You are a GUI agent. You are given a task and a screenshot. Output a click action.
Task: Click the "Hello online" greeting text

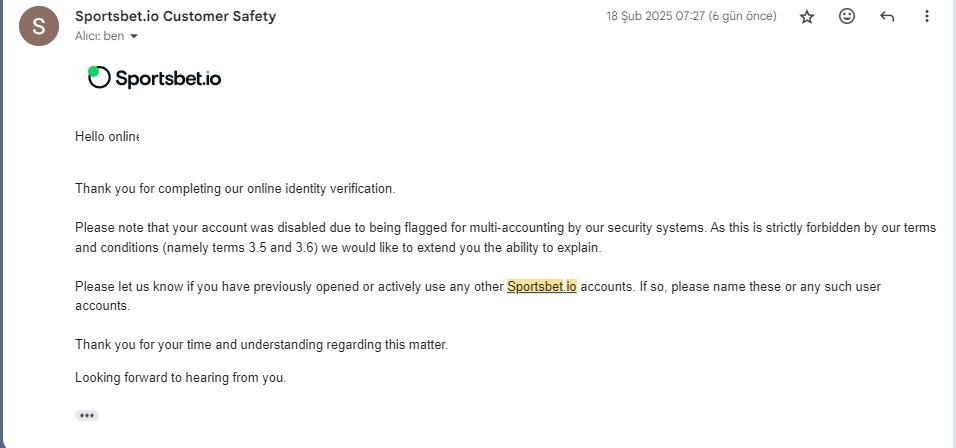(x=107, y=137)
